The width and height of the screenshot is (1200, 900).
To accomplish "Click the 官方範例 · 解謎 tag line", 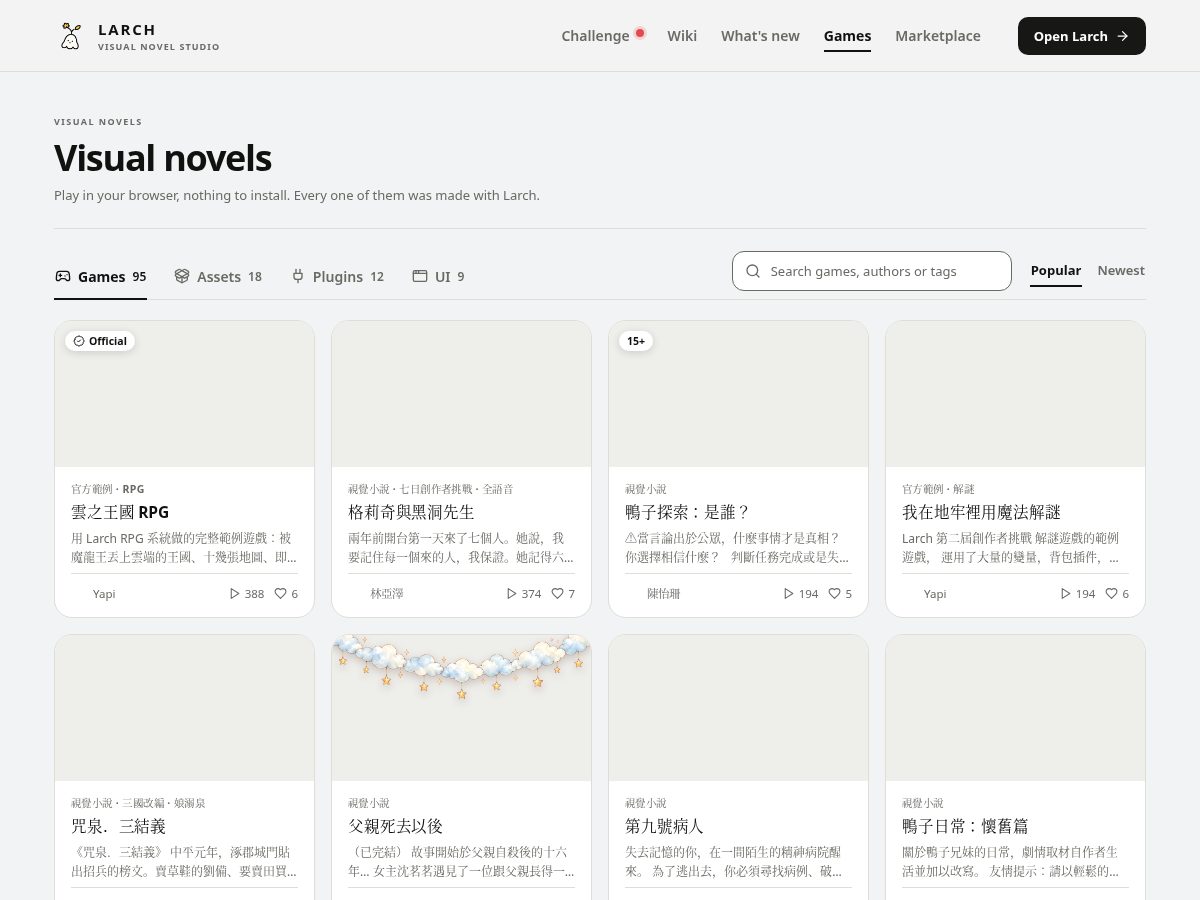I will pyautogui.click(x=938, y=489).
